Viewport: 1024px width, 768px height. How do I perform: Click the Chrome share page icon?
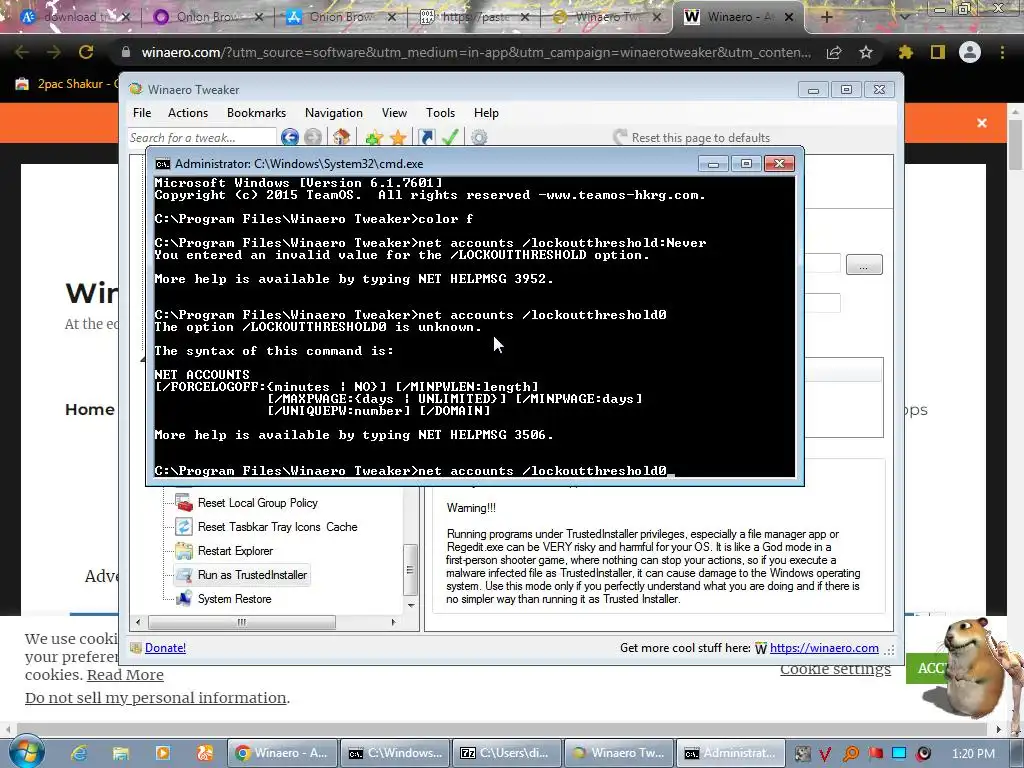tap(834, 52)
